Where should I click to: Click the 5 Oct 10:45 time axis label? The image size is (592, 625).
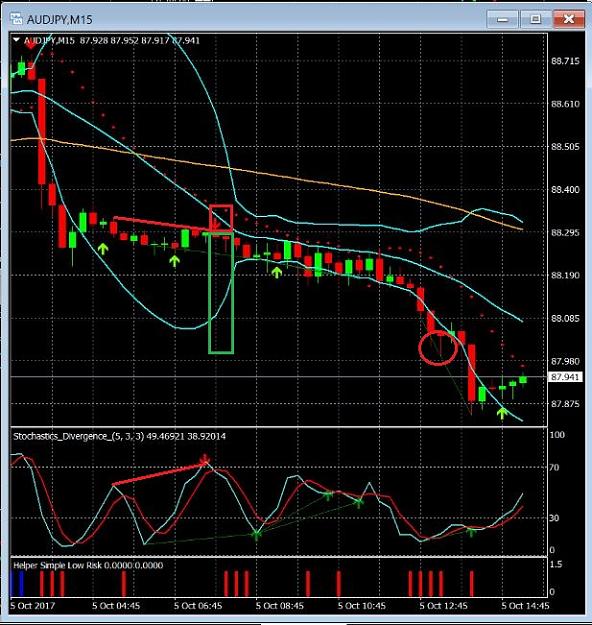pos(362,606)
